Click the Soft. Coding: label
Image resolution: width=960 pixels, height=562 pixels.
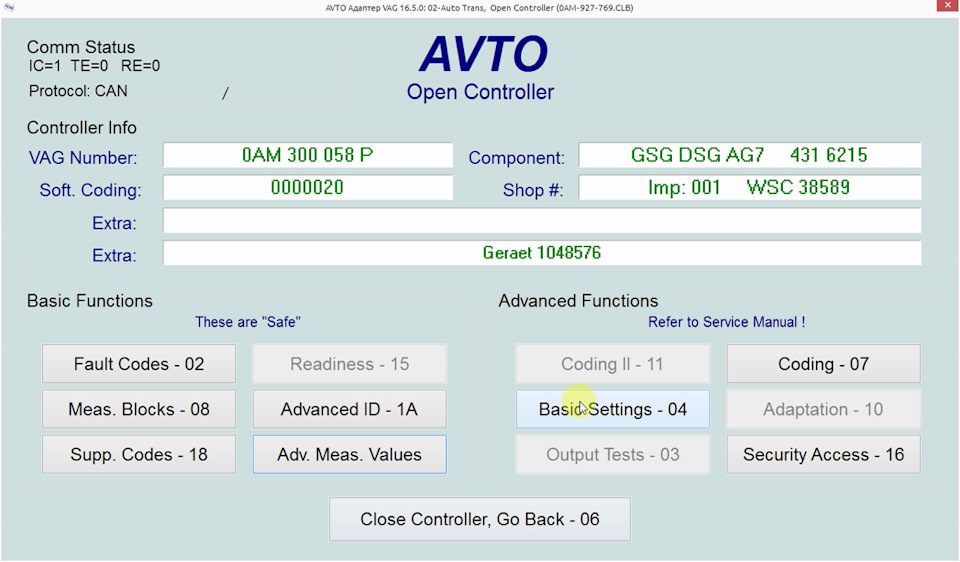pos(90,190)
